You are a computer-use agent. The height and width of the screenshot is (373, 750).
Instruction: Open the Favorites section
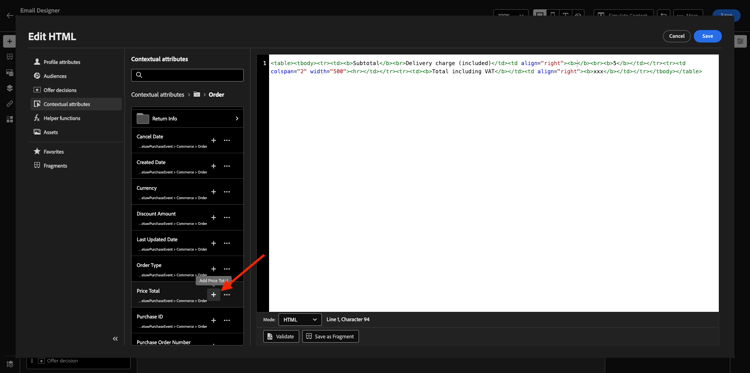tap(76, 152)
